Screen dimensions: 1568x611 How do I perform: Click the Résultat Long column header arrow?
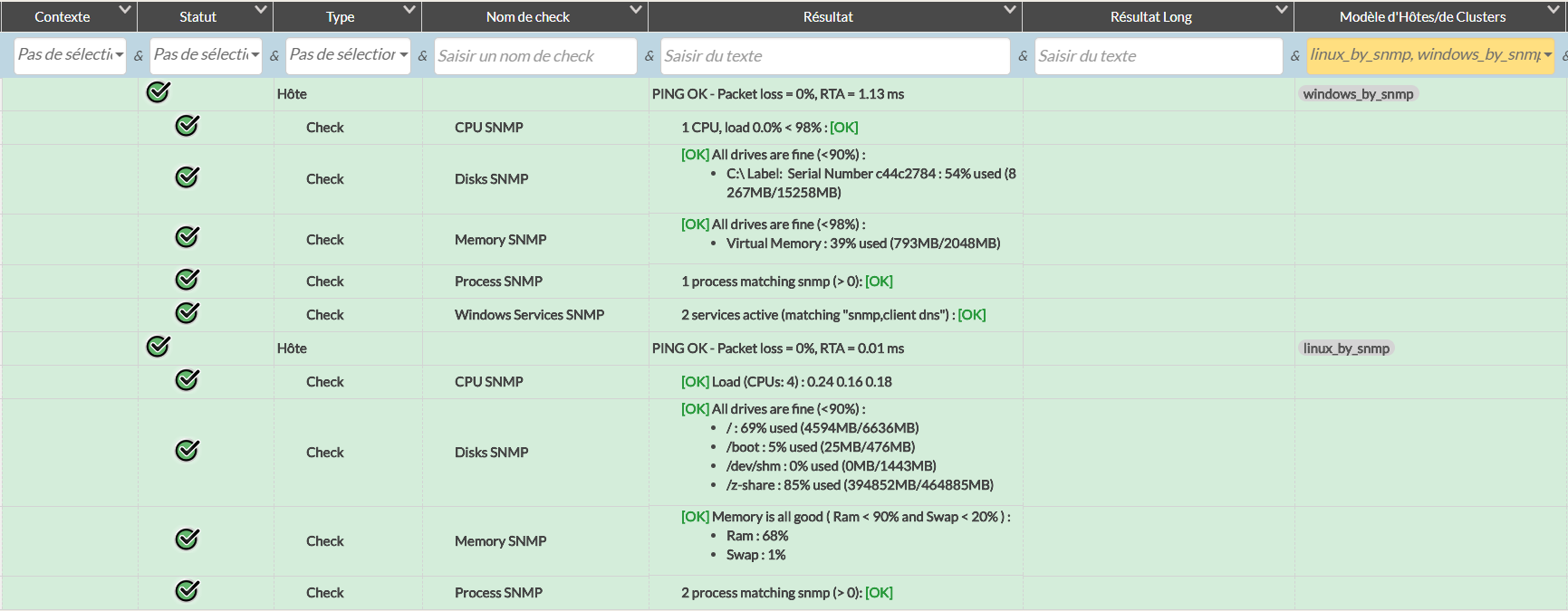click(1281, 10)
